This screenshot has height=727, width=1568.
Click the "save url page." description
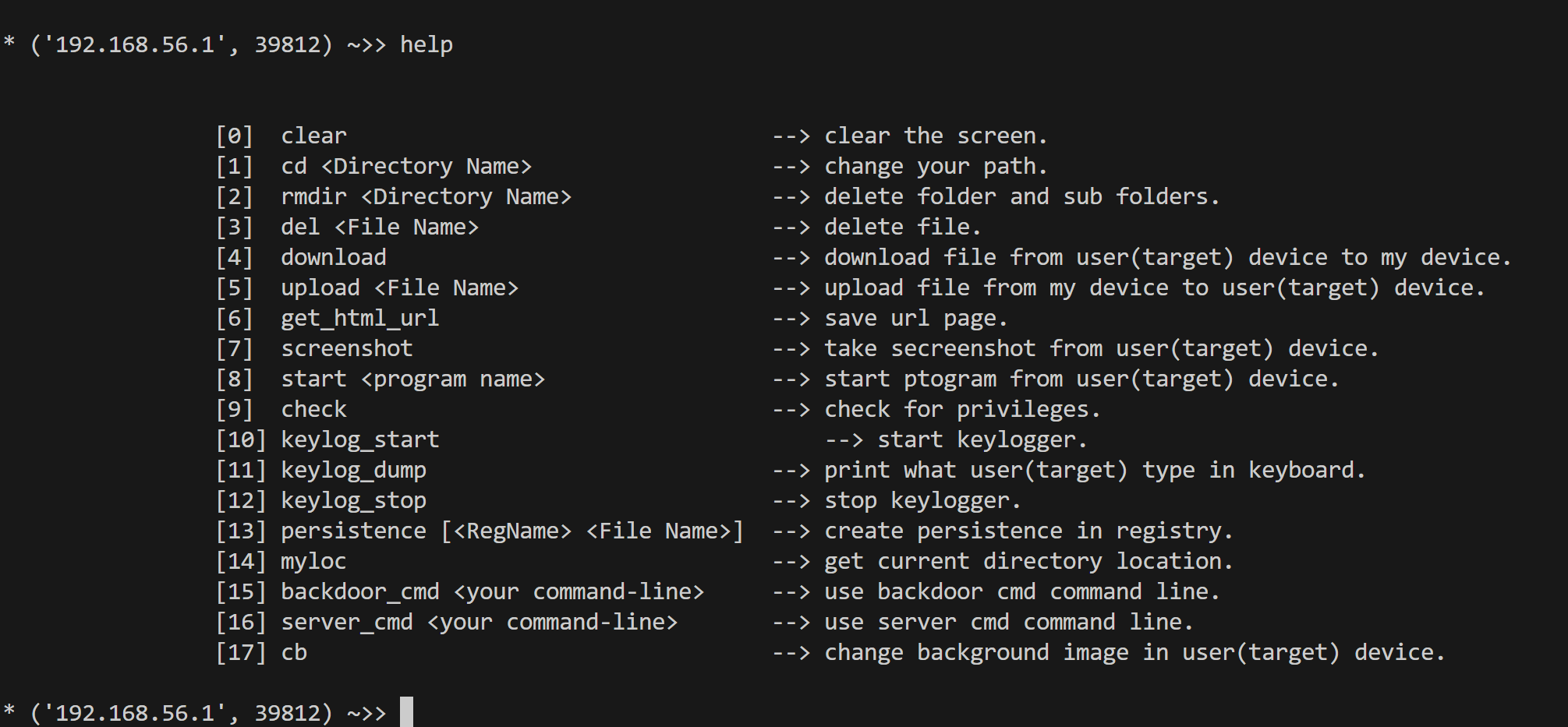(x=916, y=318)
